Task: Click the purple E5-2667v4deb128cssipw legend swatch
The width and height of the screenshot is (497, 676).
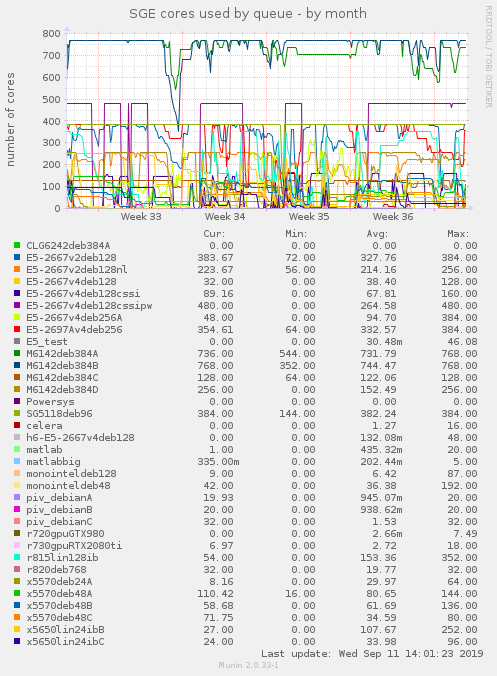Action: pos(17,305)
